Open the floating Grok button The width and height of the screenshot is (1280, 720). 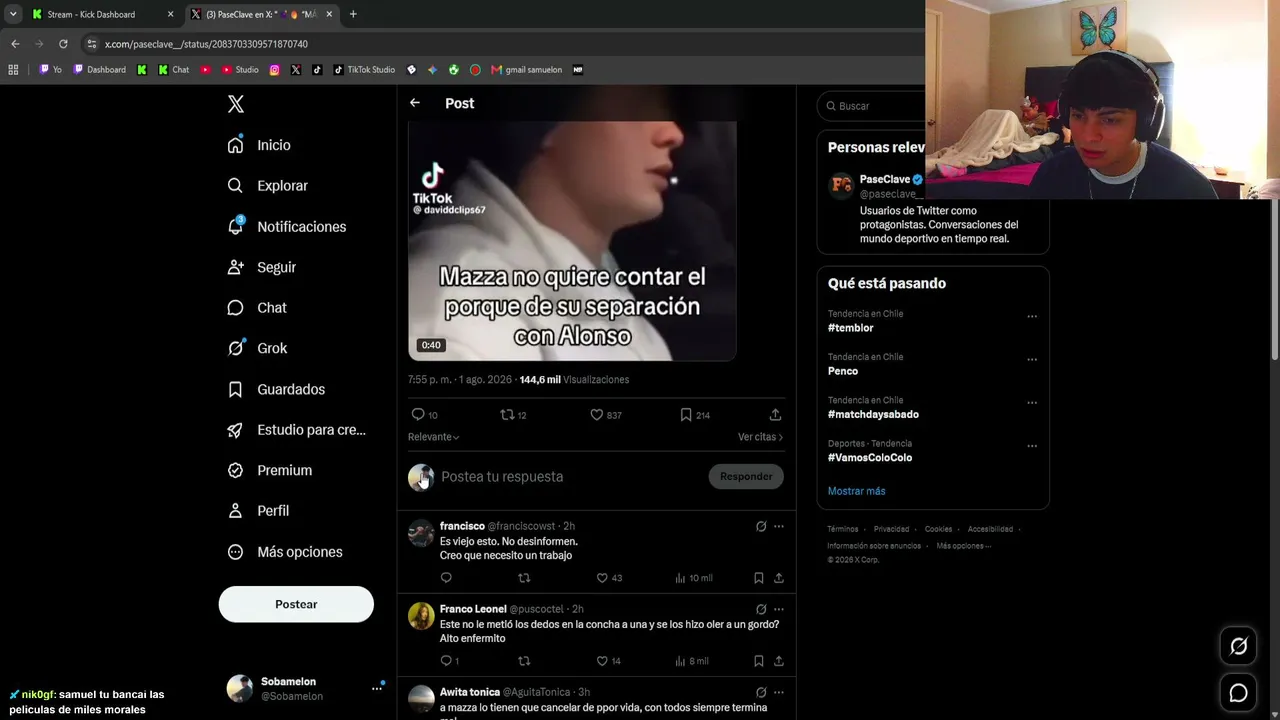pos(1238,647)
